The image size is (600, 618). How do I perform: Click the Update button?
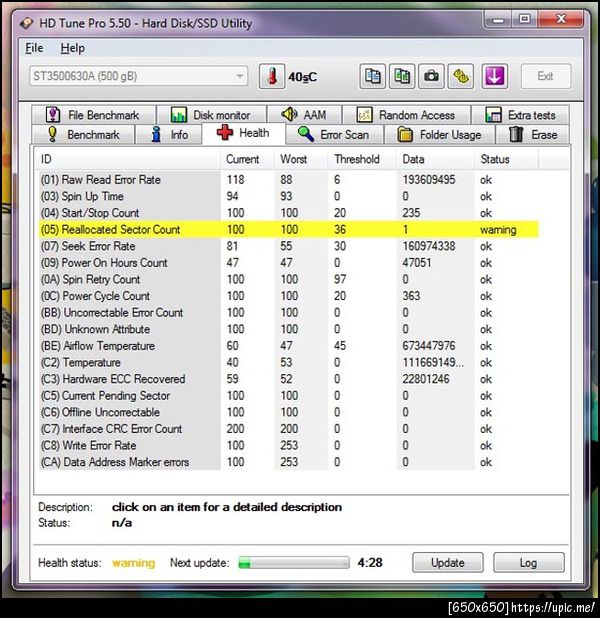(x=447, y=562)
